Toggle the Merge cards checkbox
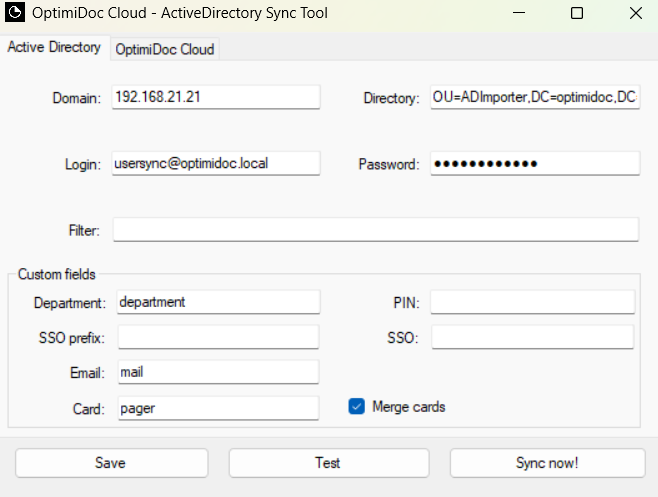Viewport: 658px width, 497px height. point(356,407)
